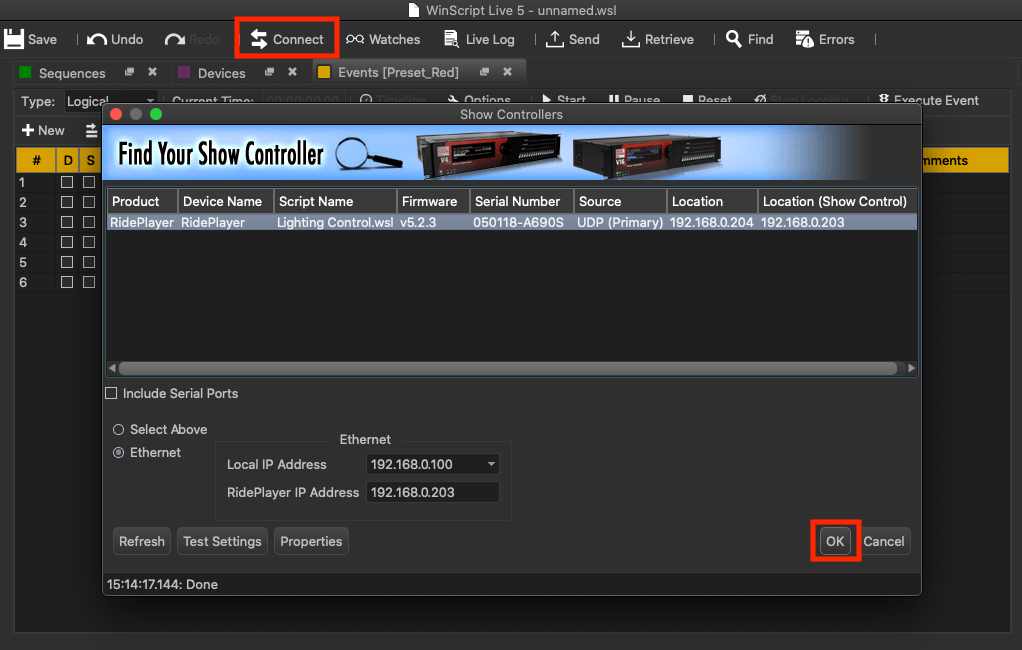This screenshot has height=650, width=1022.
Task: Click the Refresh button
Action: (141, 541)
